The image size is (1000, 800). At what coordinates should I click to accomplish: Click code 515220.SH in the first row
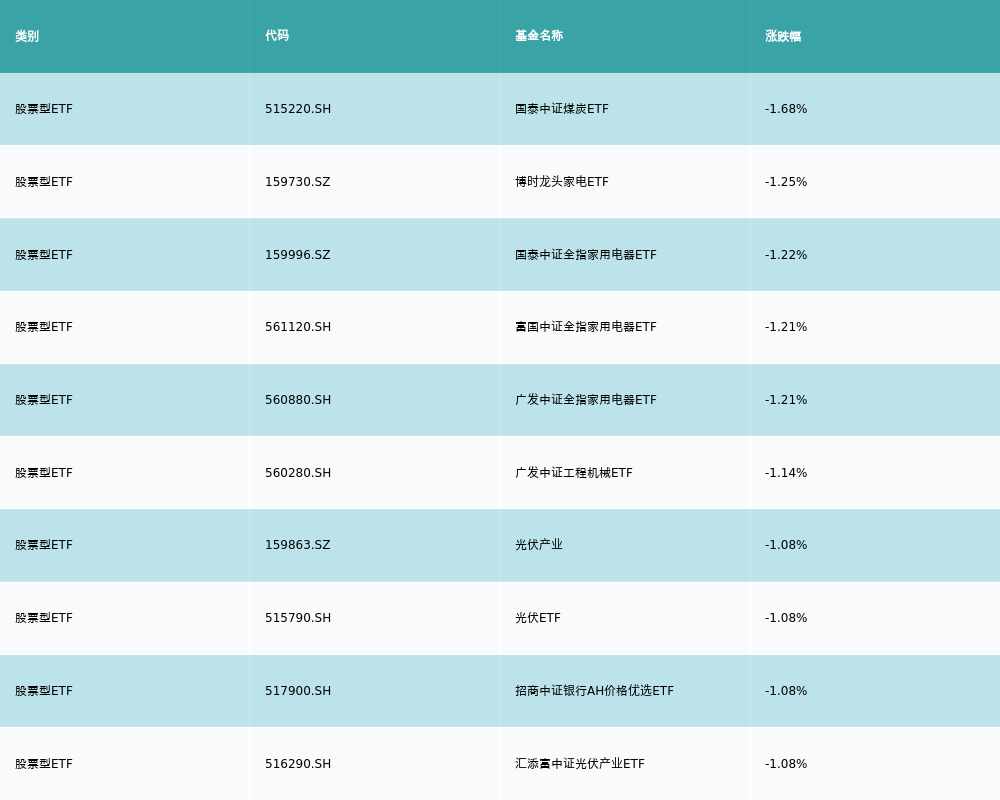(x=296, y=109)
